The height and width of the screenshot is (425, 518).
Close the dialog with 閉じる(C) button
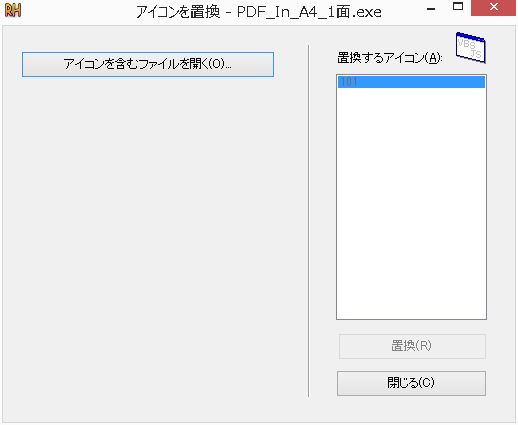[411, 383]
